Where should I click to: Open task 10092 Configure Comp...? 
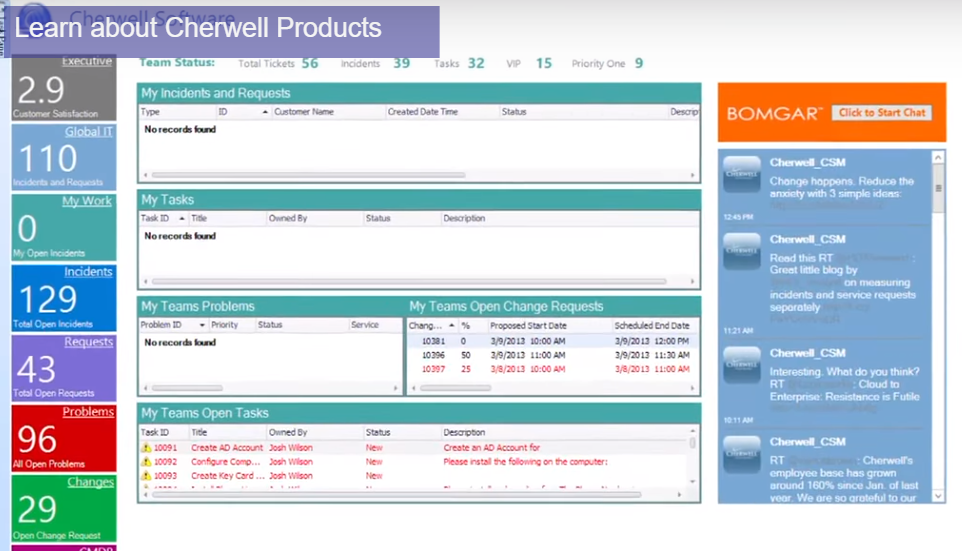[414, 461]
